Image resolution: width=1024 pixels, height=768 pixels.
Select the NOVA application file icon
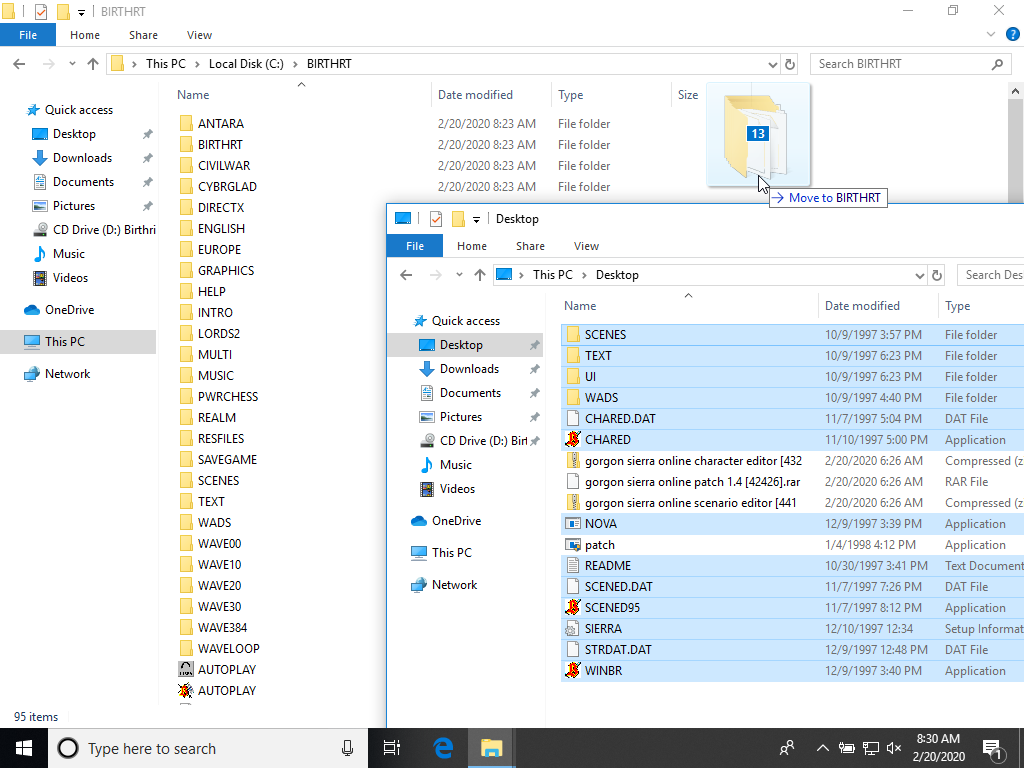pos(573,524)
